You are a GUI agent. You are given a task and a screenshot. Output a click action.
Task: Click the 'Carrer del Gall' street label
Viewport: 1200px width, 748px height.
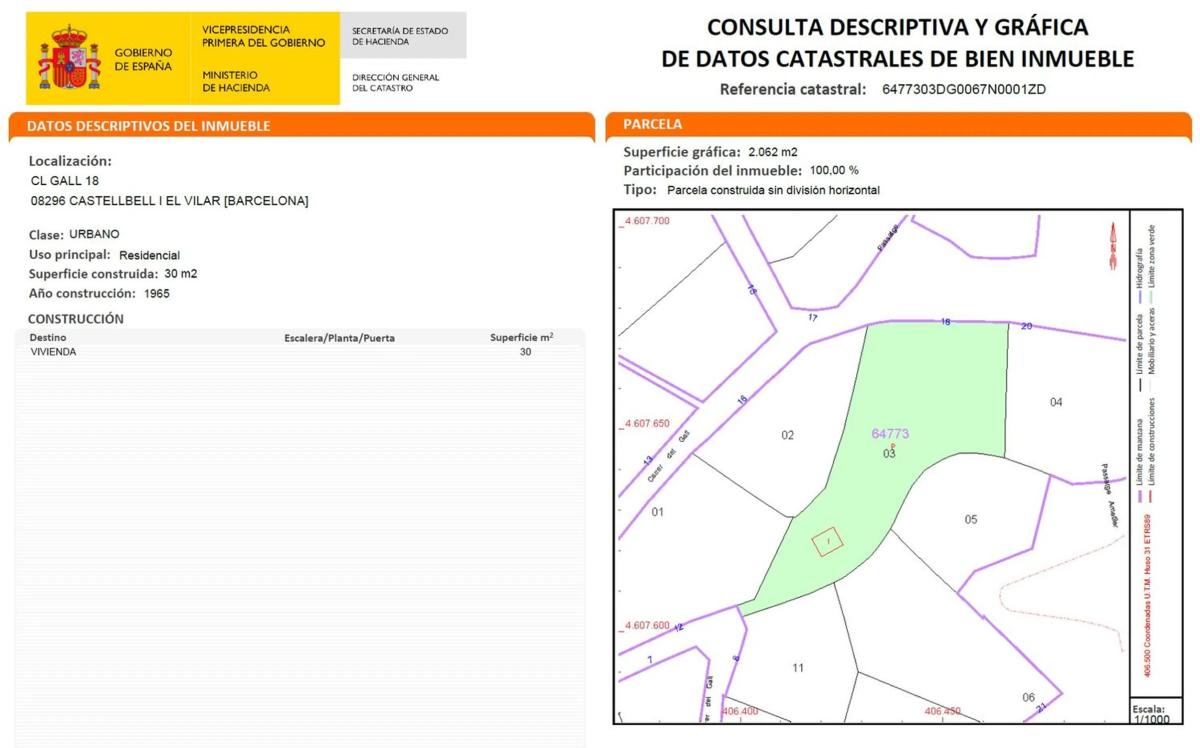point(668,459)
